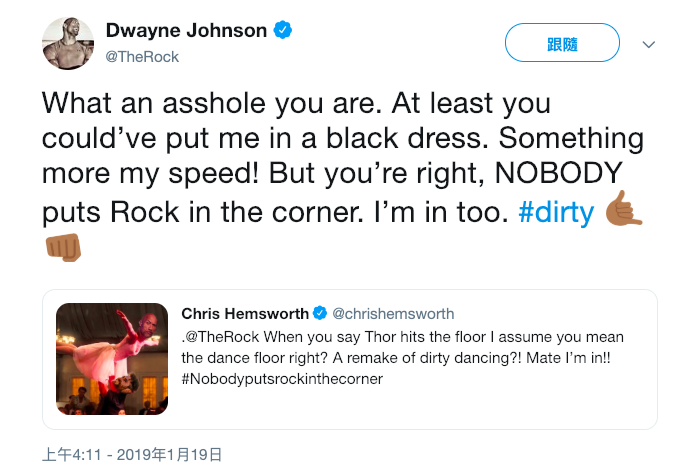Viewport: 697px width, 474px height.
Task: Open the @chrishemsworth handle
Action: [x=393, y=313]
